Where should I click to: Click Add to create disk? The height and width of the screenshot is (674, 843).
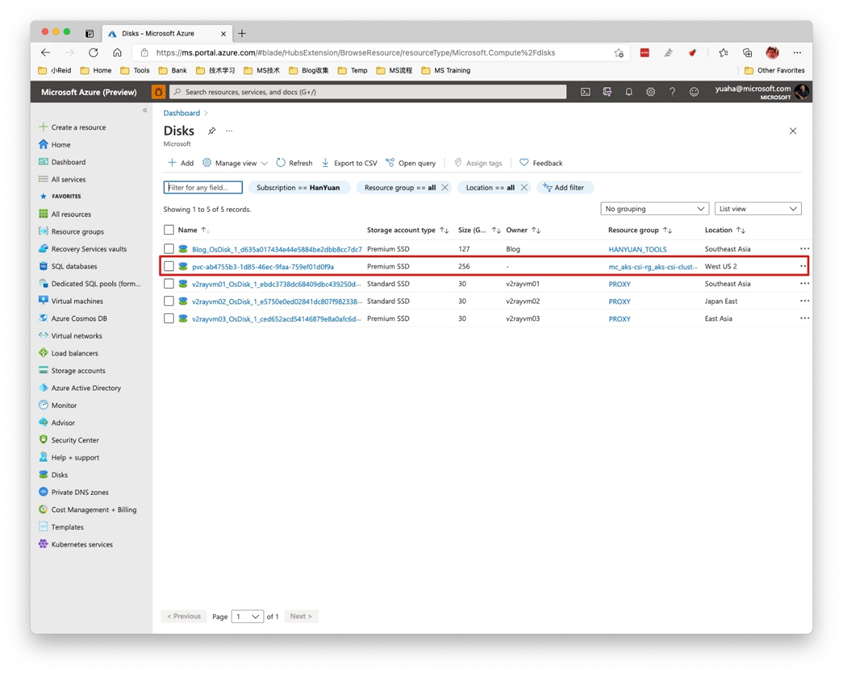[x=181, y=163]
